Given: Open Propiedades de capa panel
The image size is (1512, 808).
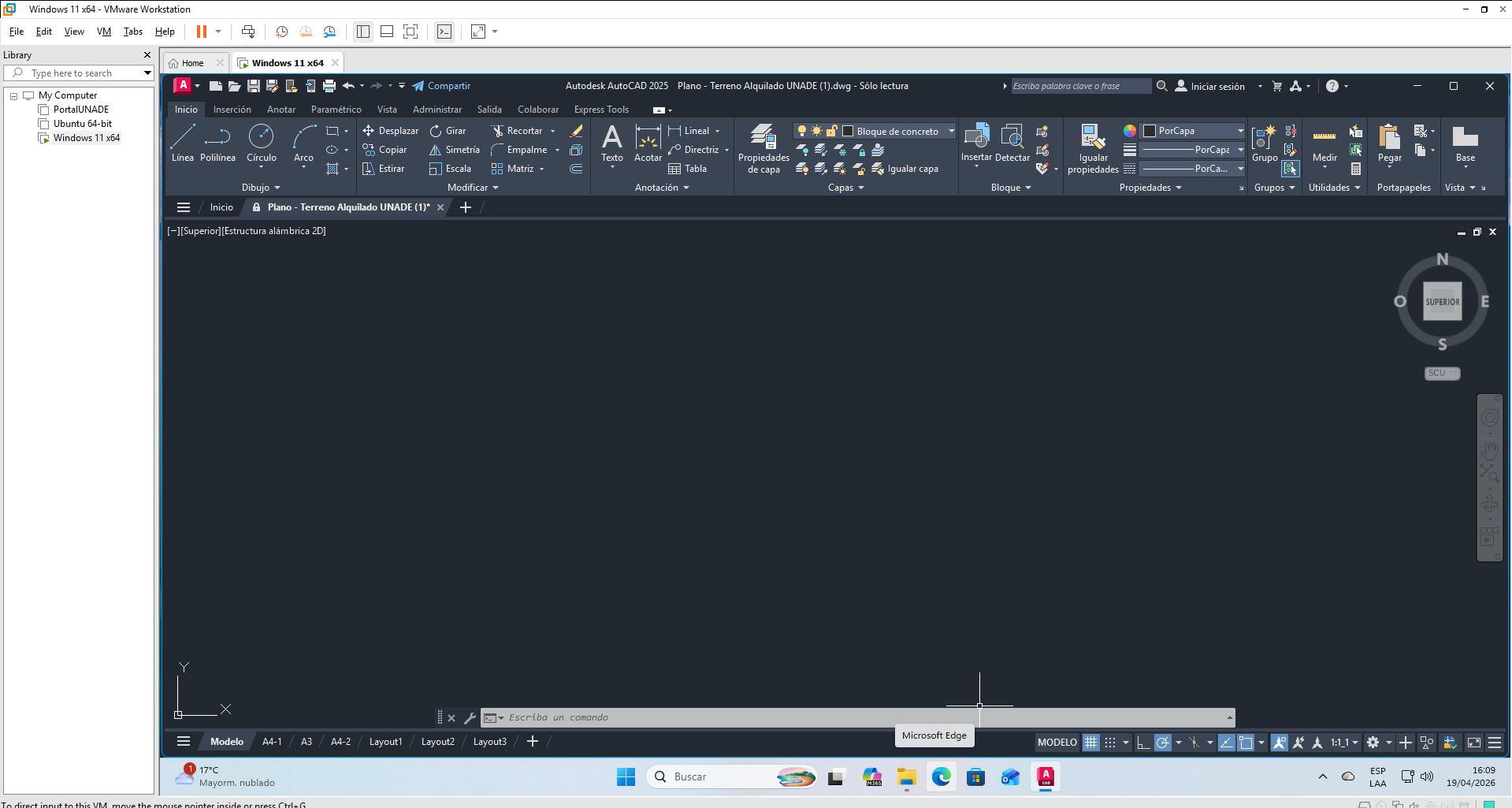Looking at the screenshot, I should click(x=763, y=148).
